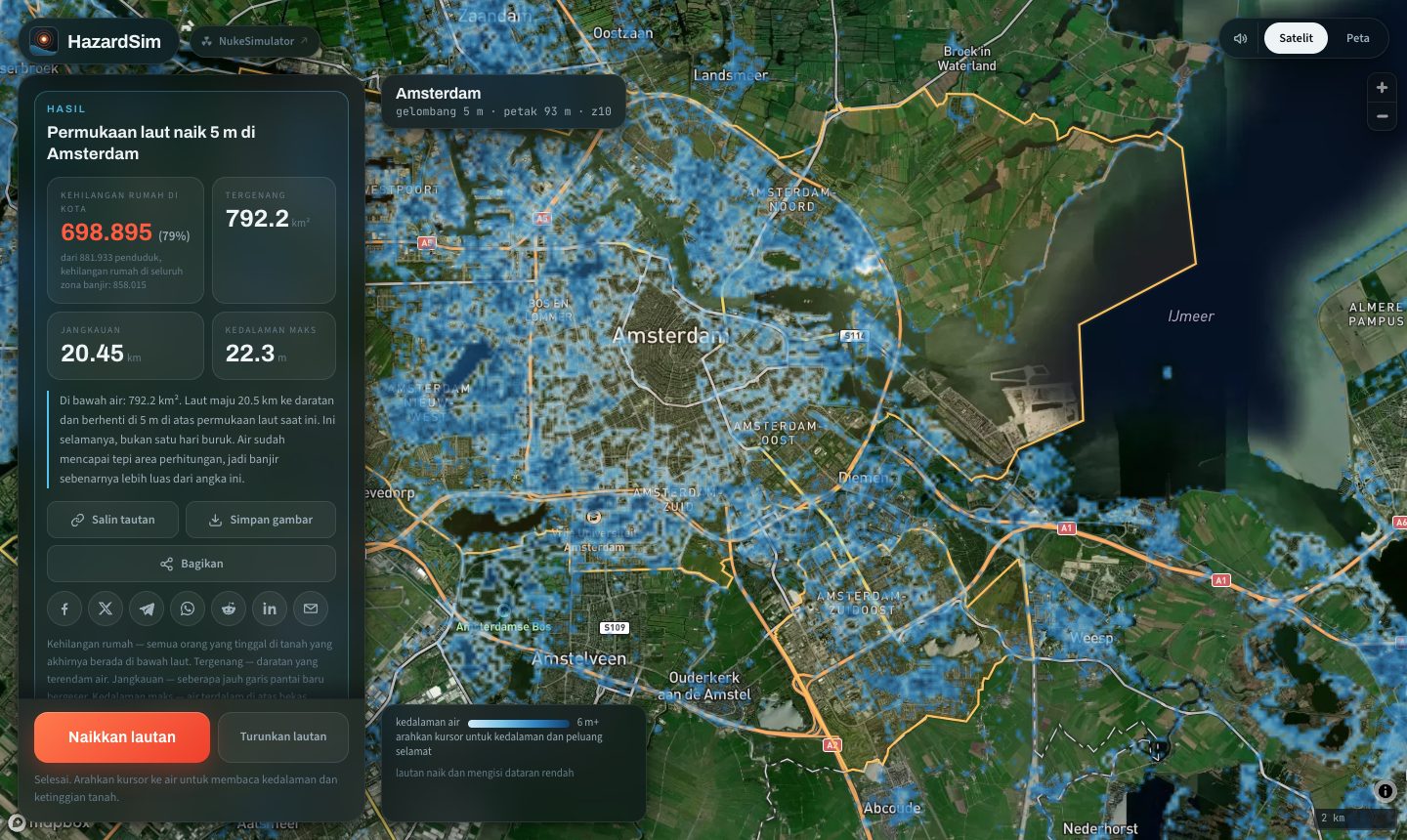Copy link with Salin tautan
The width and height of the screenshot is (1407, 840).
tap(113, 520)
